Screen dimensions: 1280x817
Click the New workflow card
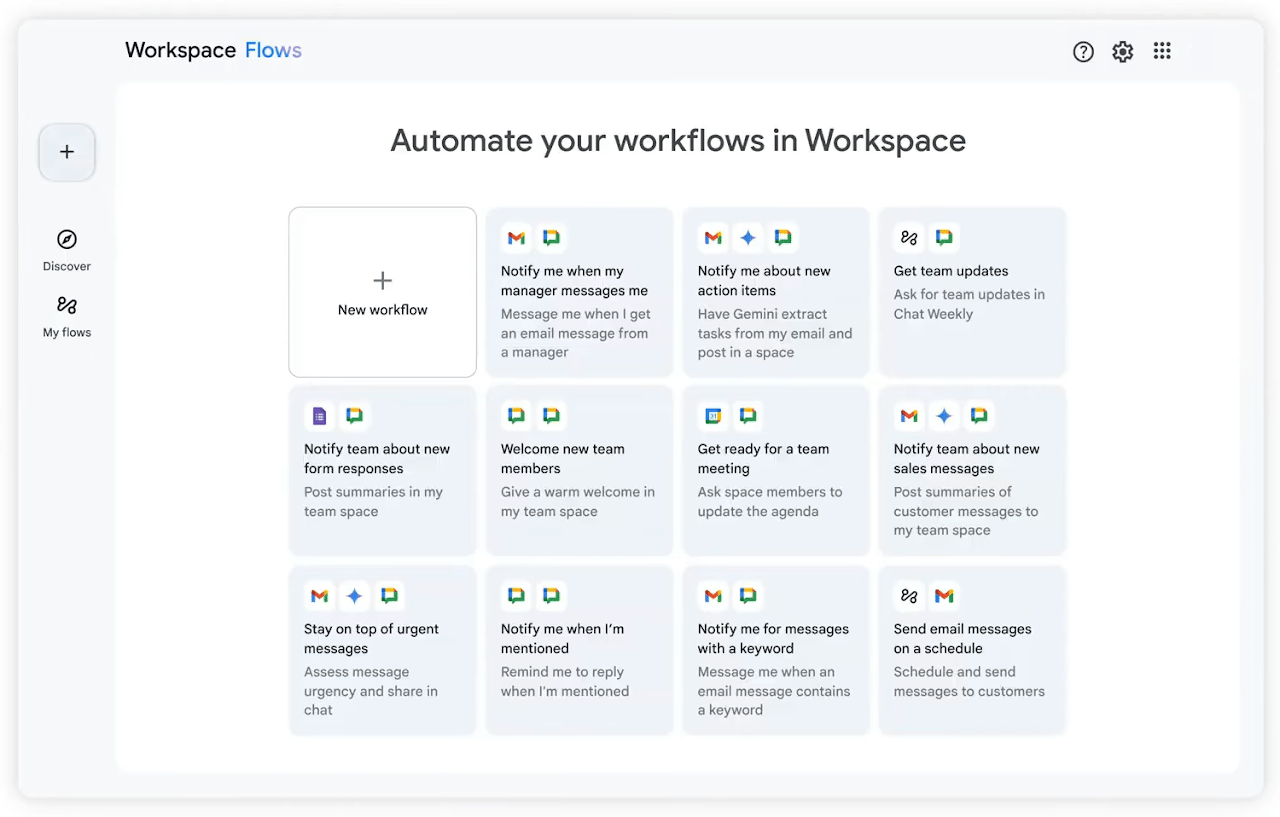[x=382, y=292]
